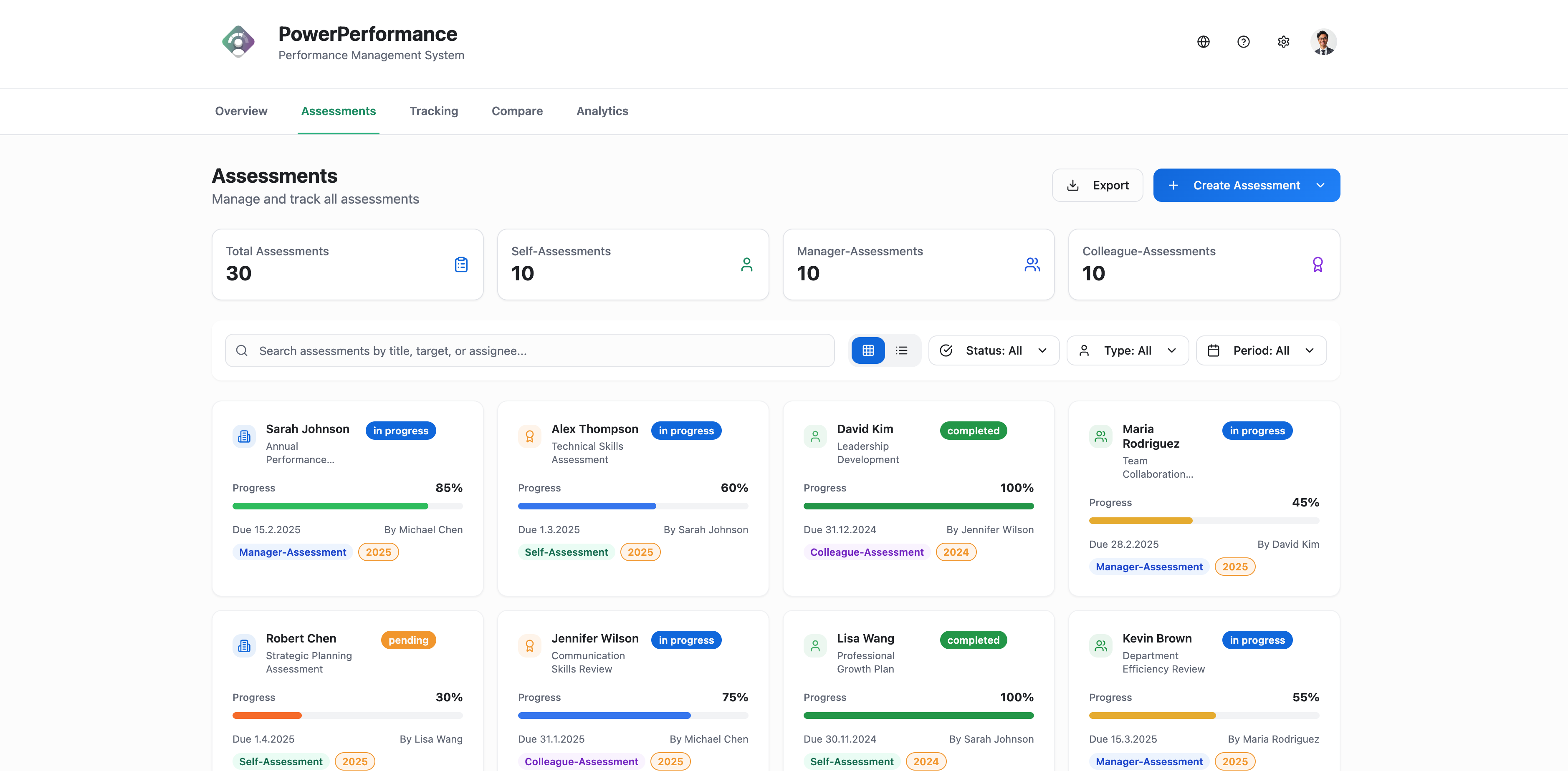Go to the Tracking tab

click(x=433, y=111)
